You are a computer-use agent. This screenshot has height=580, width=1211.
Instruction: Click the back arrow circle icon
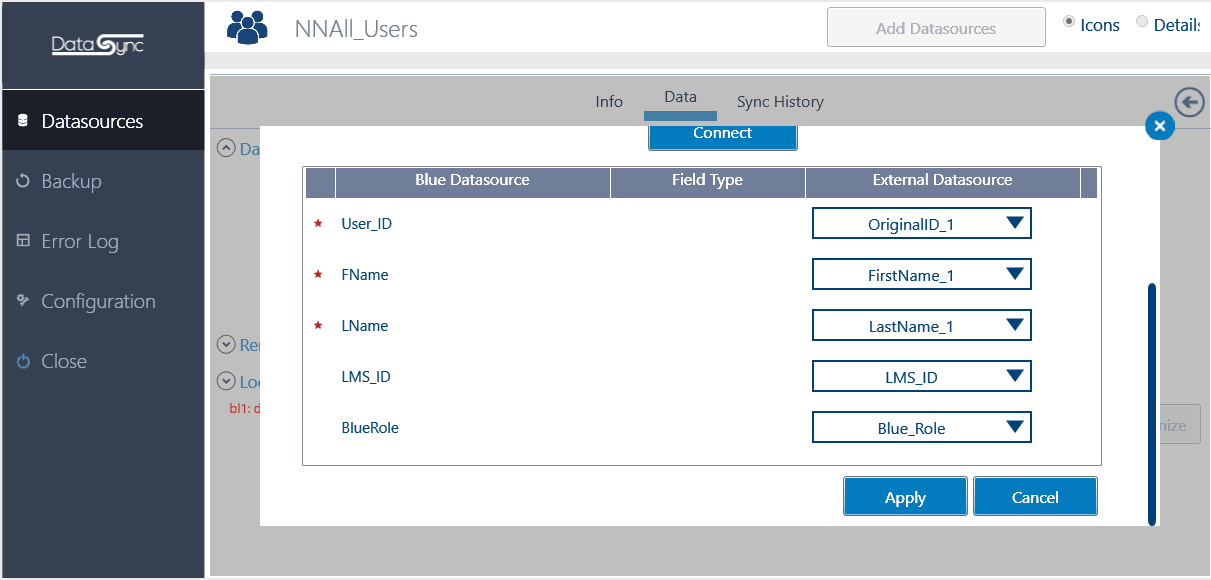(1189, 102)
